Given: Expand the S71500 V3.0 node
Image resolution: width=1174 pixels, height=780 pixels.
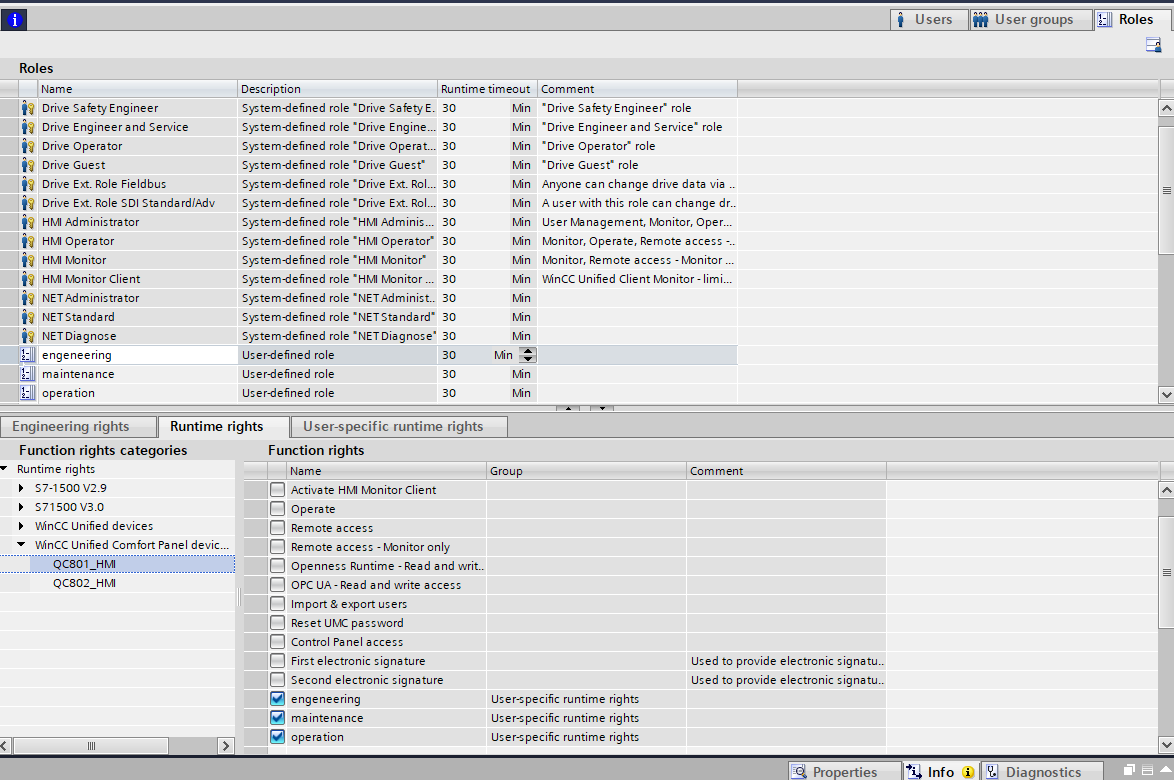Looking at the screenshot, I should pos(21,507).
